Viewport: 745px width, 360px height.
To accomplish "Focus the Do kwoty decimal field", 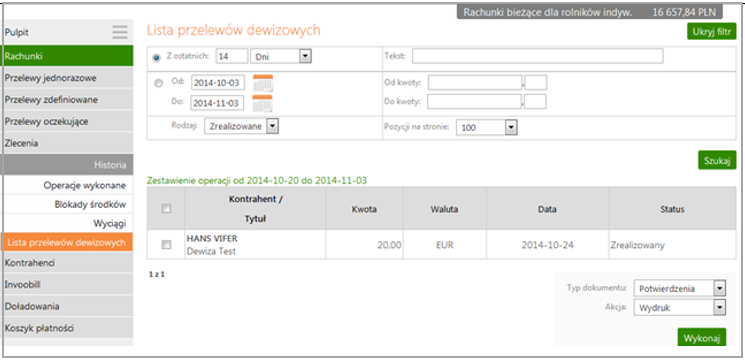I will tap(535, 102).
